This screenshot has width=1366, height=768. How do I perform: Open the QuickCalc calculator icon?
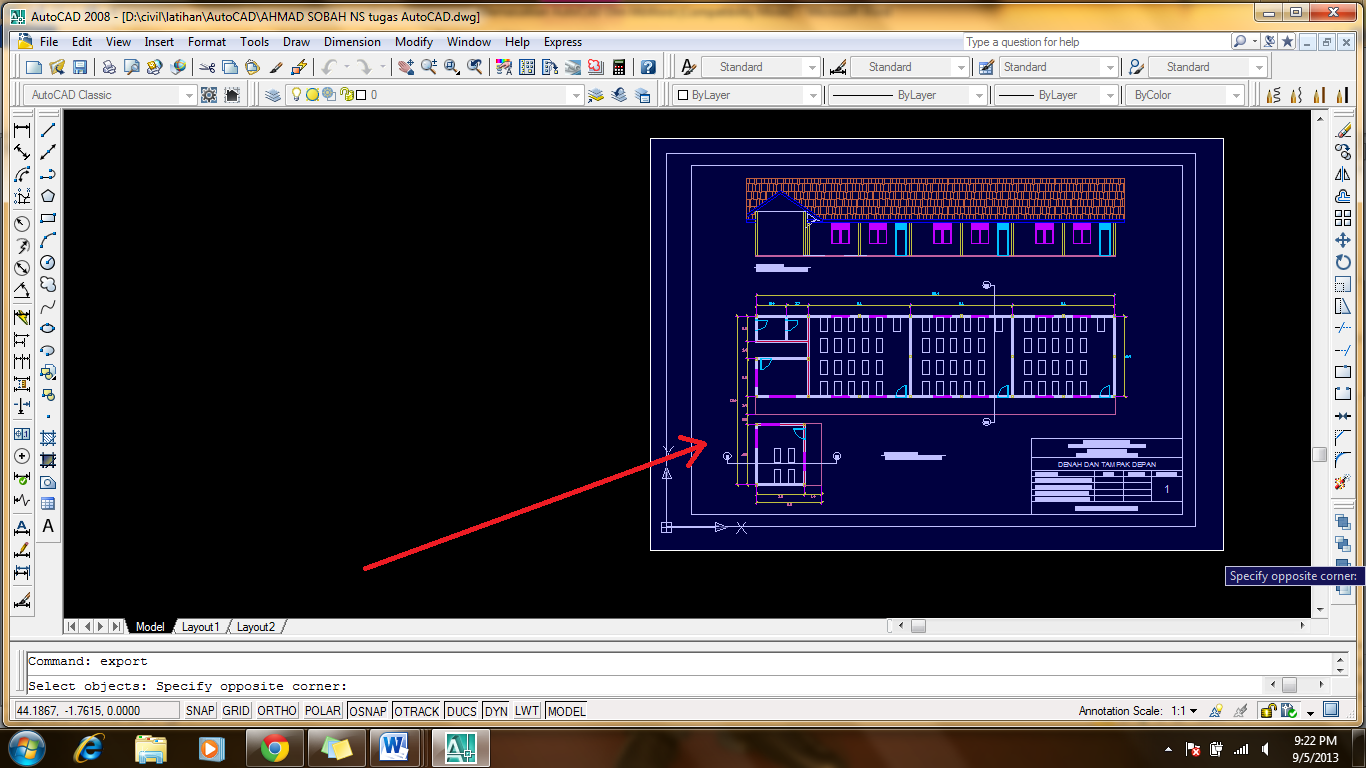point(619,67)
